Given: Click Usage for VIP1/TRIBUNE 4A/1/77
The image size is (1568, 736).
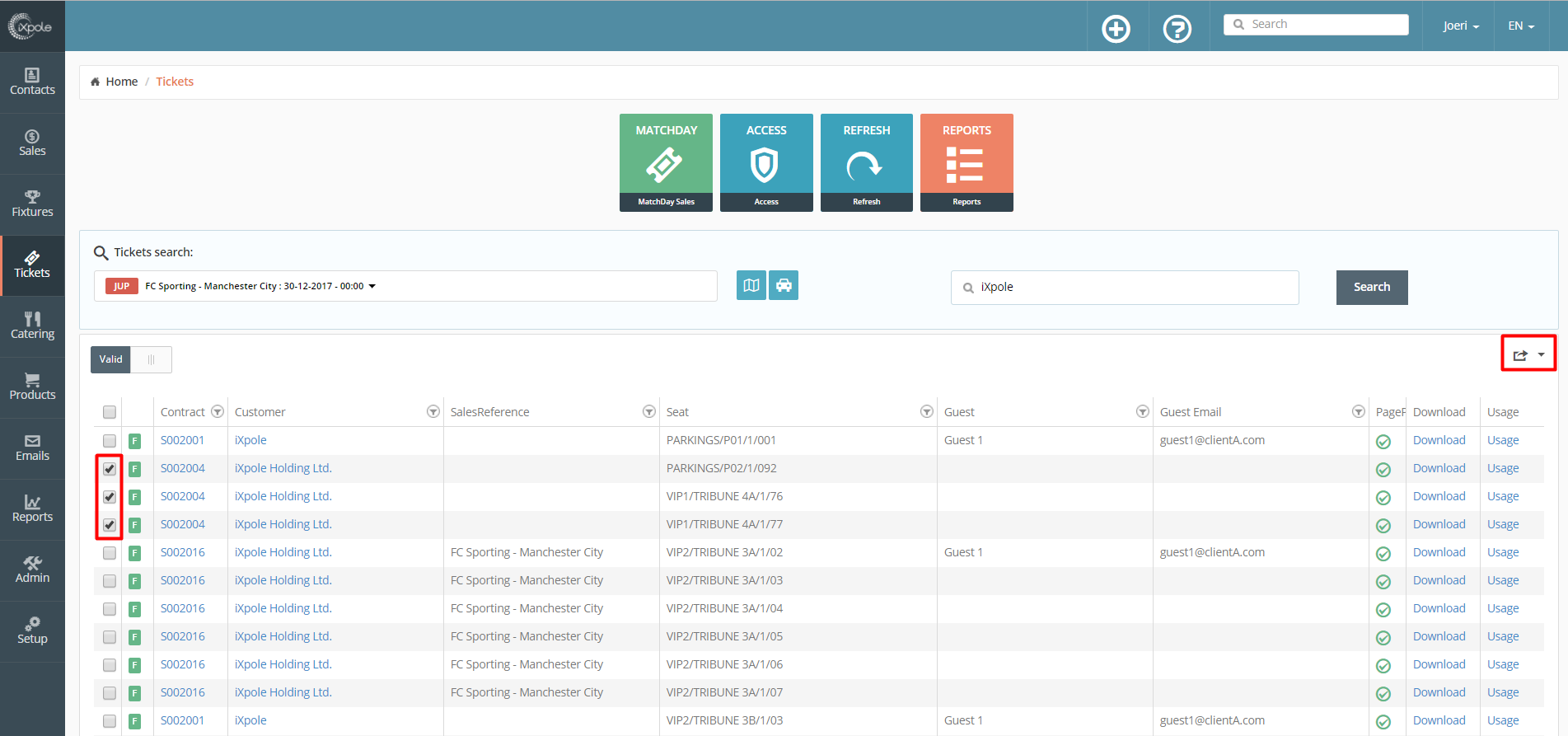Looking at the screenshot, I should (x=1503, y=524).
